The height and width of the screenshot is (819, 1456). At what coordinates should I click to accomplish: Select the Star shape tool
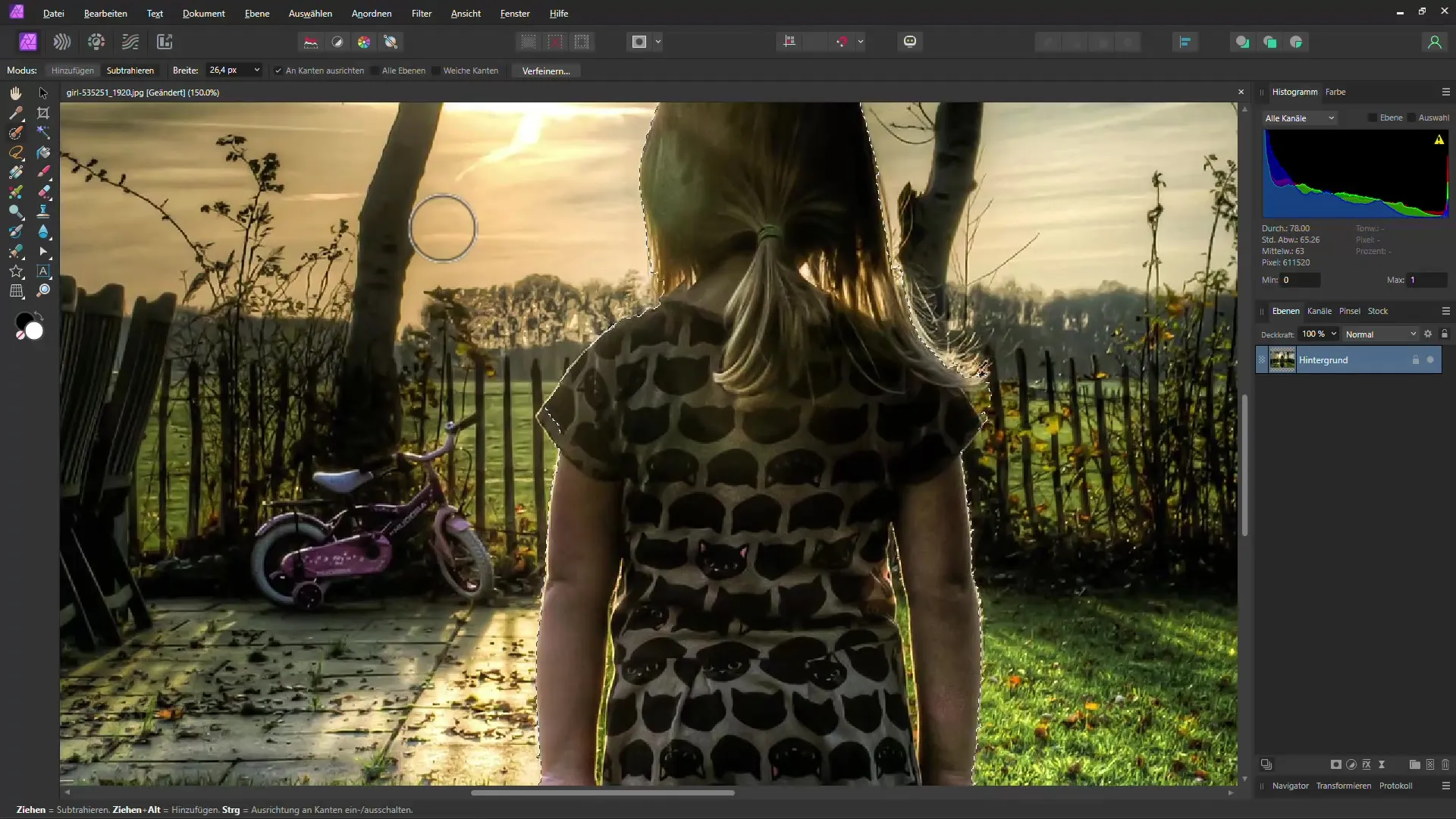15,271
